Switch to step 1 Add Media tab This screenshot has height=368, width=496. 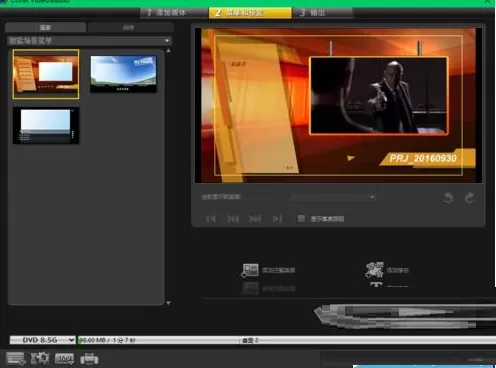coord(173,13)
